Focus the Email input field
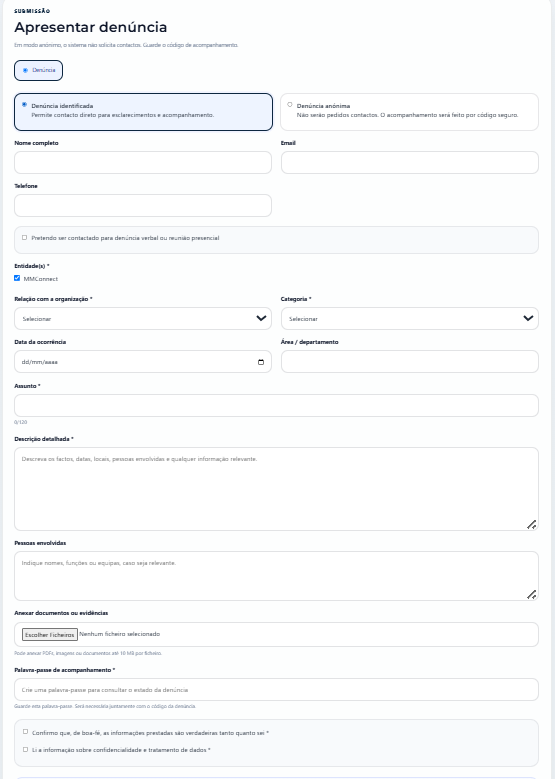The height and width of the screenshot is (779, 555). (x=410, y=163)
